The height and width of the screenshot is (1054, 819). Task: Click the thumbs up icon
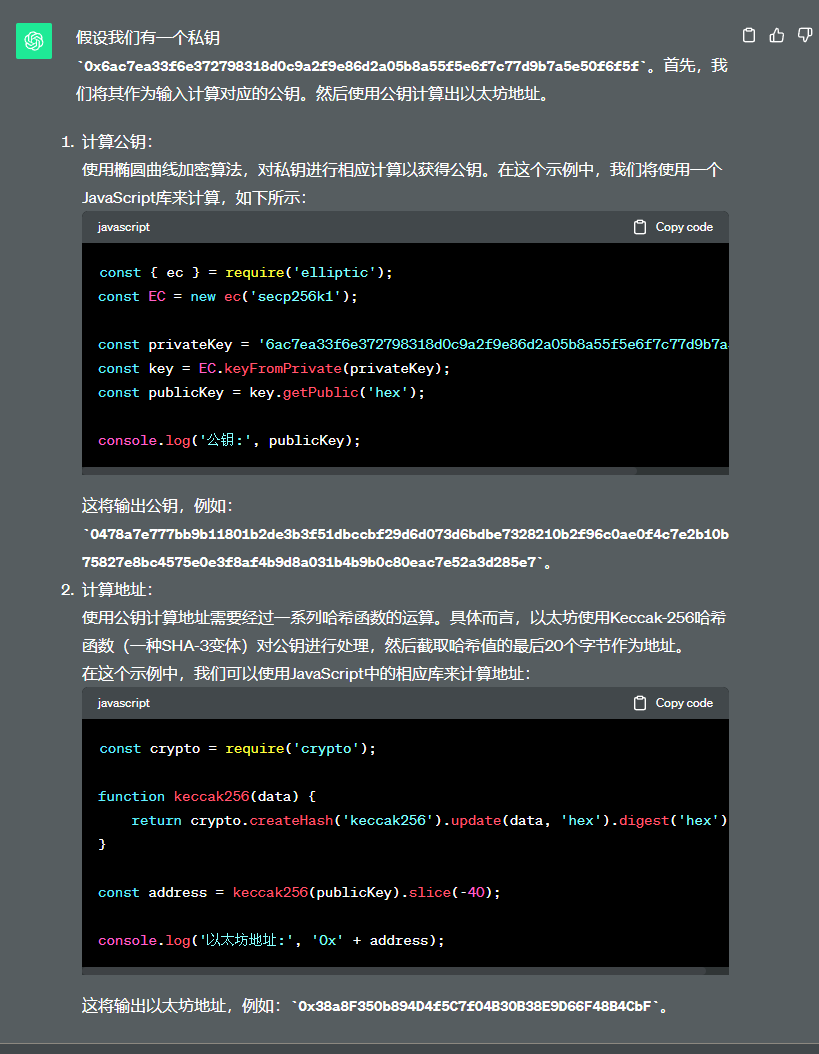point(777,36)
